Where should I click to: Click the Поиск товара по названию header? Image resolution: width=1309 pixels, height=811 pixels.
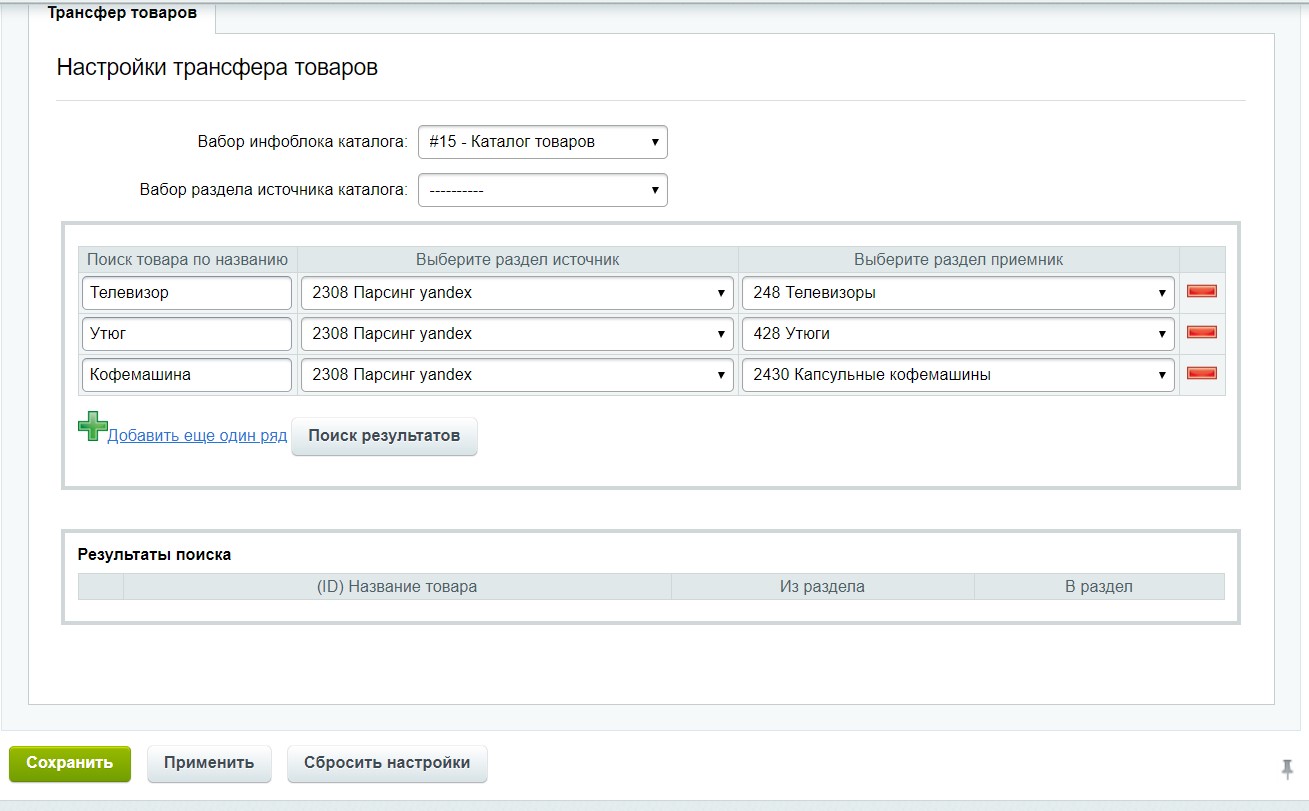point(188,260)
